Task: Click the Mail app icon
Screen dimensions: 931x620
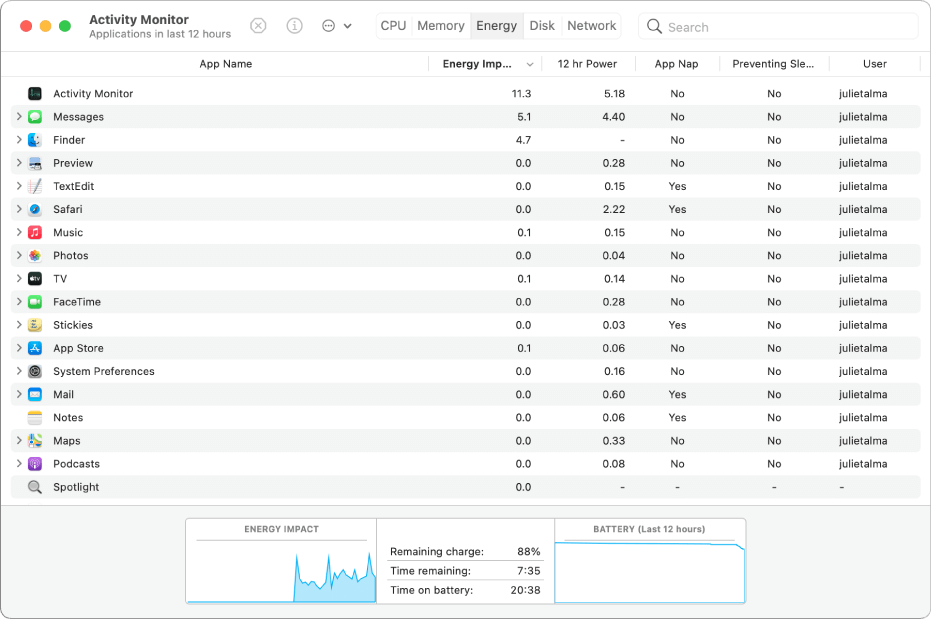Action: click(35, 394)
